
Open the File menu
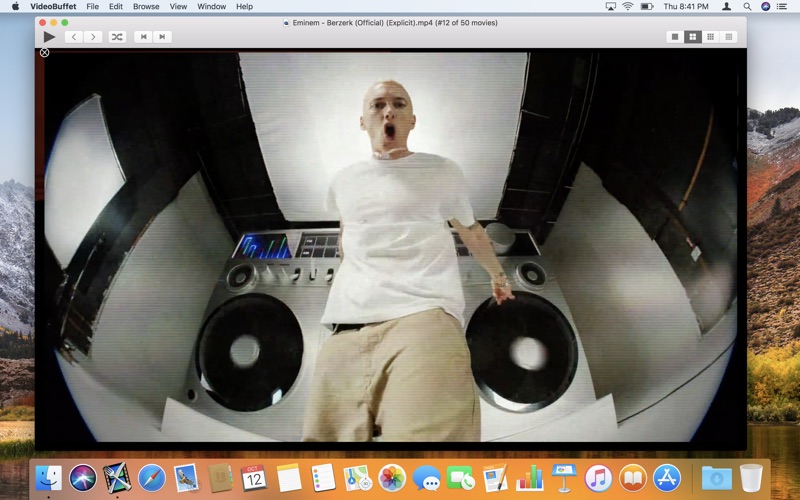(92, 7)
